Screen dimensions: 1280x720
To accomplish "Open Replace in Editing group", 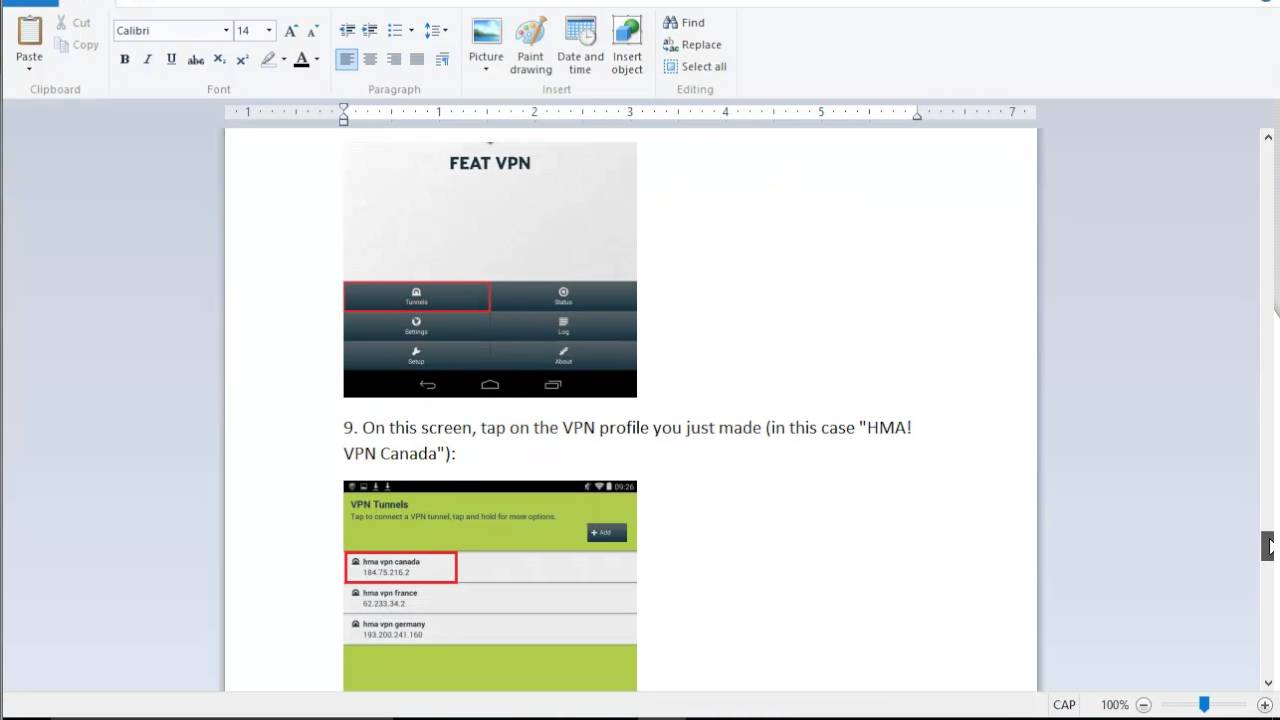I will [692, 44].
